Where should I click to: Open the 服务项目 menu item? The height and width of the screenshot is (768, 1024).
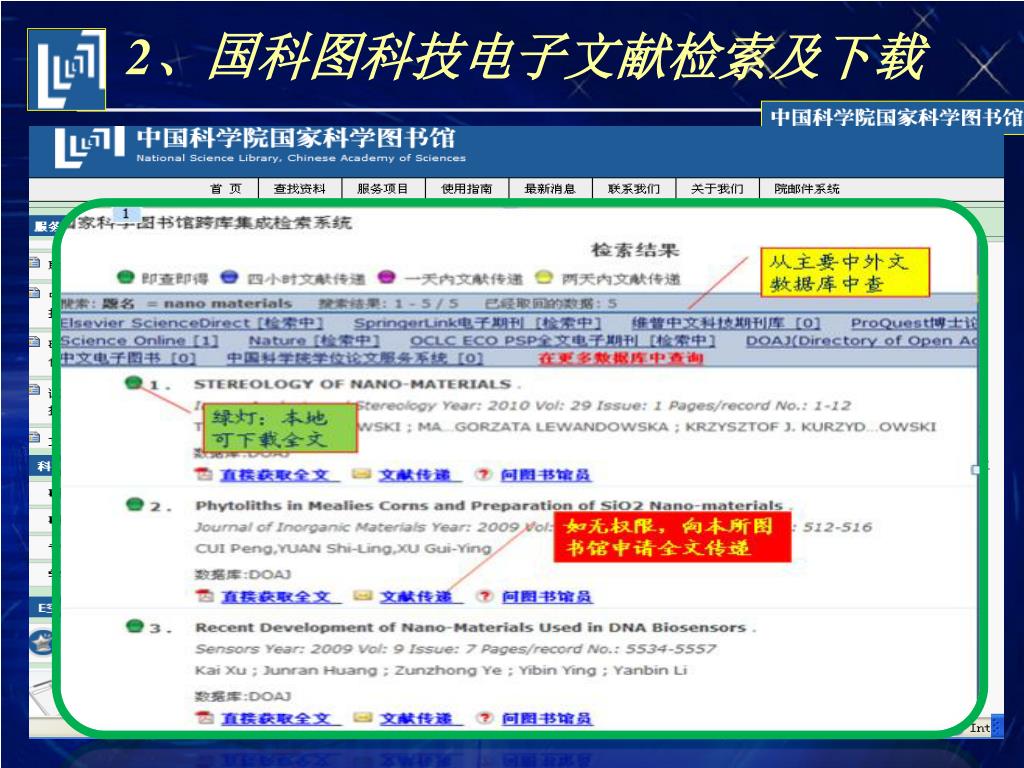383,189
